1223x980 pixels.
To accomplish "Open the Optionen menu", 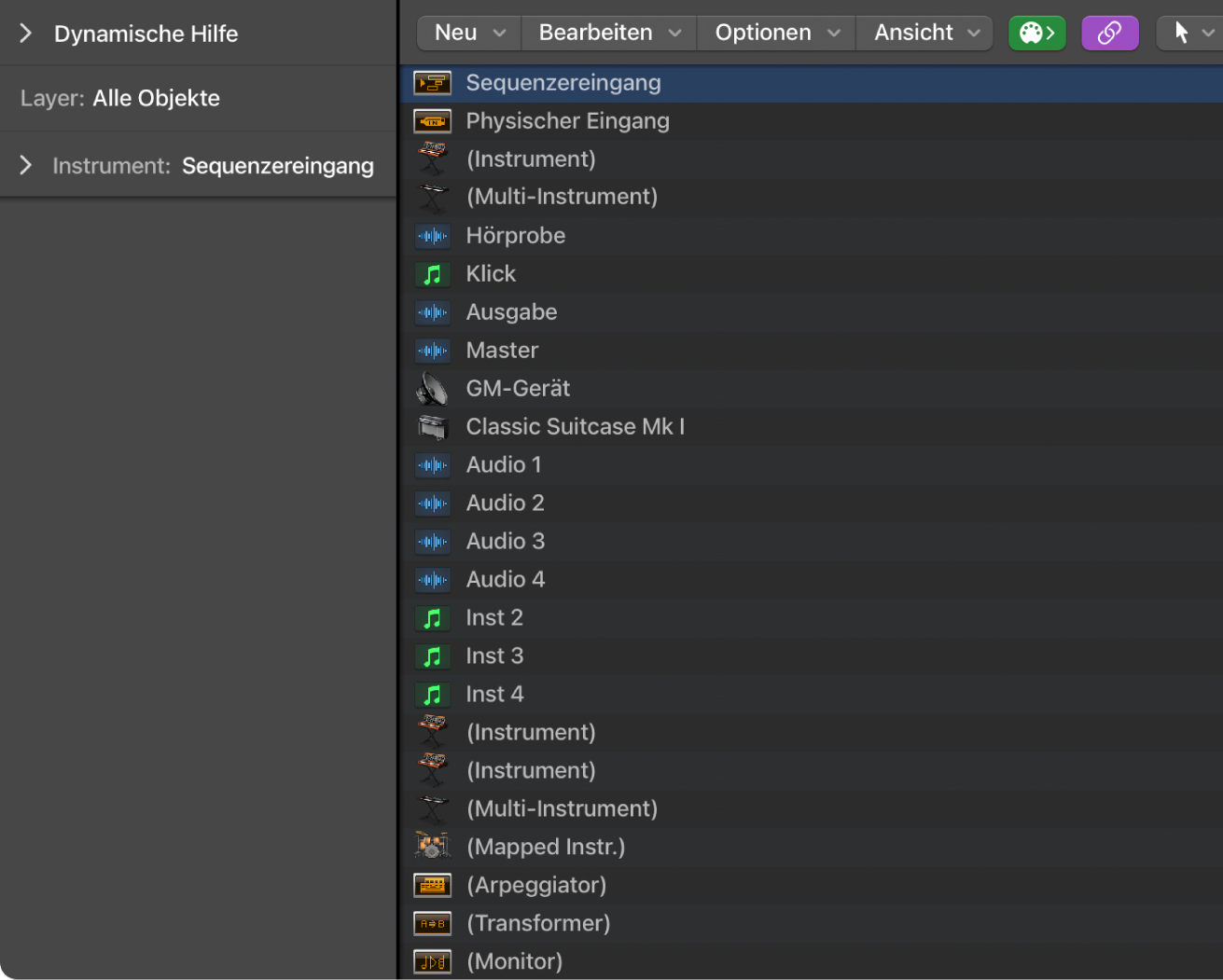I will coord(774,32).
